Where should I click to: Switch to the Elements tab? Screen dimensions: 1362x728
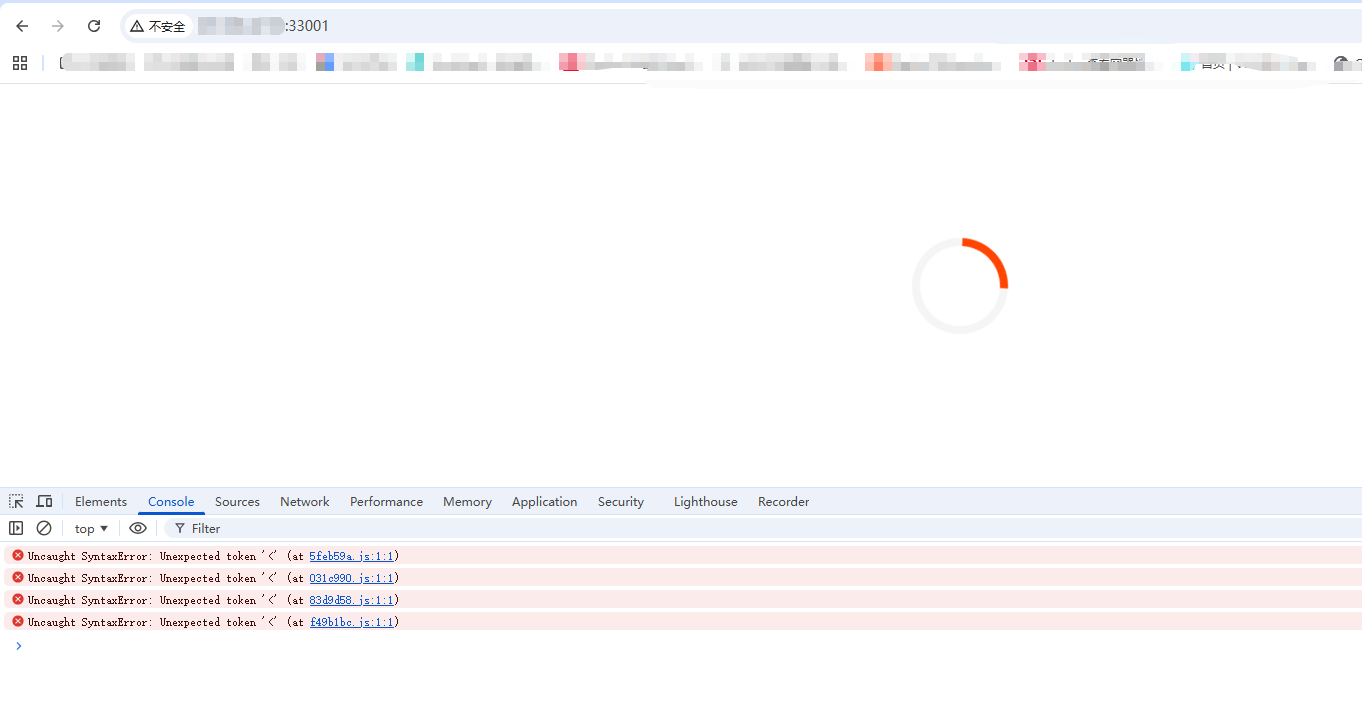point(101,502)
